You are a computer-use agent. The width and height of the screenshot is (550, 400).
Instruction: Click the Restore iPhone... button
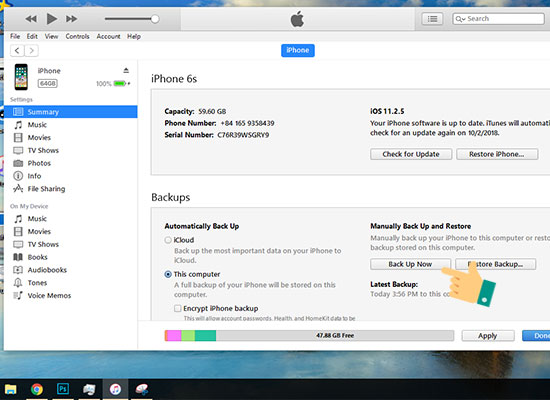[497, 154]
